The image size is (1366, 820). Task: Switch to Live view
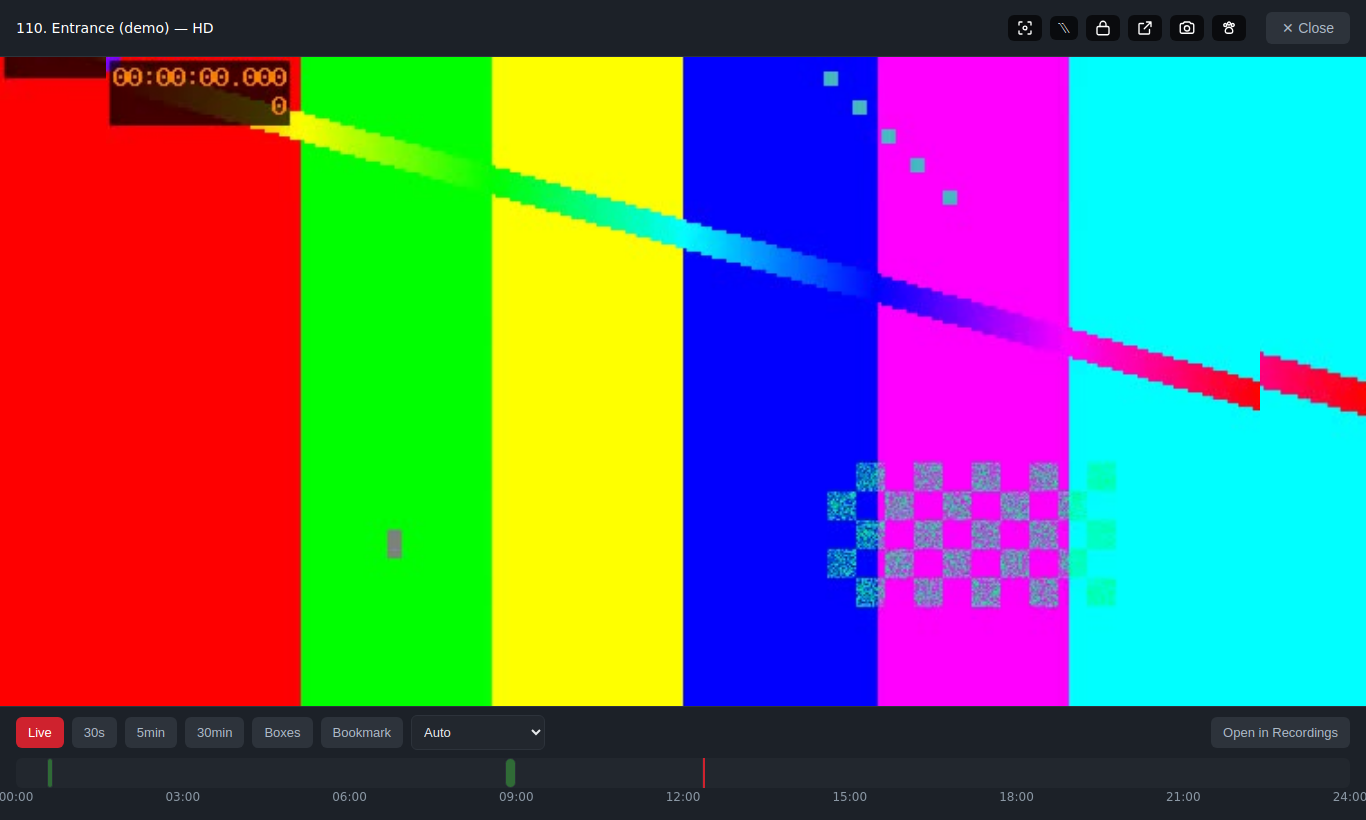pyautogui.click(x=40, y=732)
